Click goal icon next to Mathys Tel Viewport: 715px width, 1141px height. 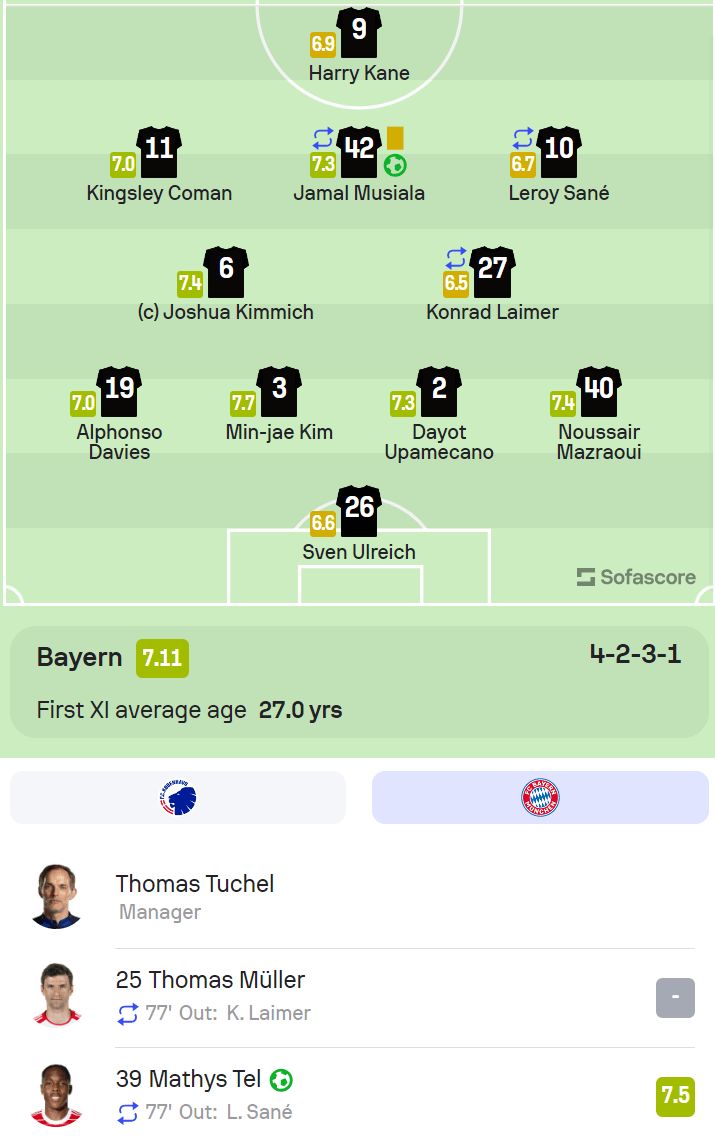click(281, 1080)
